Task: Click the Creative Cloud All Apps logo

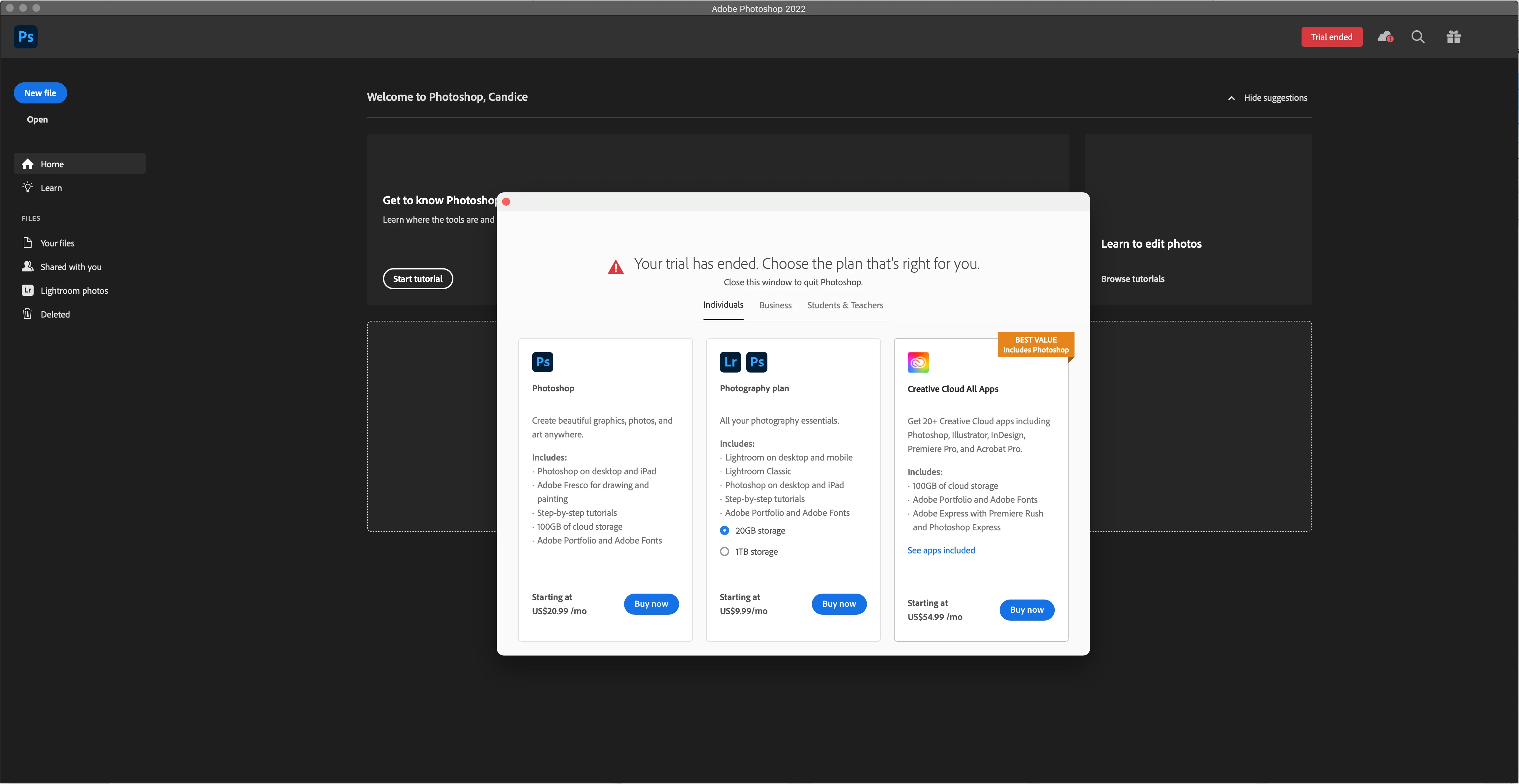Action: (918, 362)
